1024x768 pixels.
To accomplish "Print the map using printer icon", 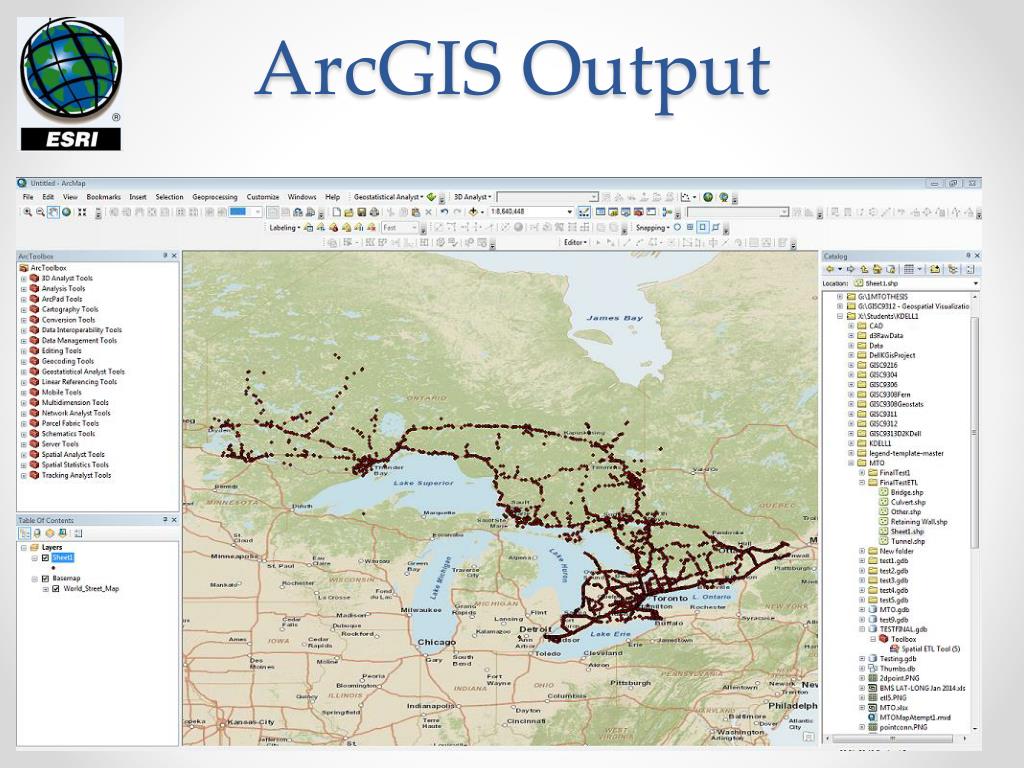I will pyautogui.click(x=374, y=212).
